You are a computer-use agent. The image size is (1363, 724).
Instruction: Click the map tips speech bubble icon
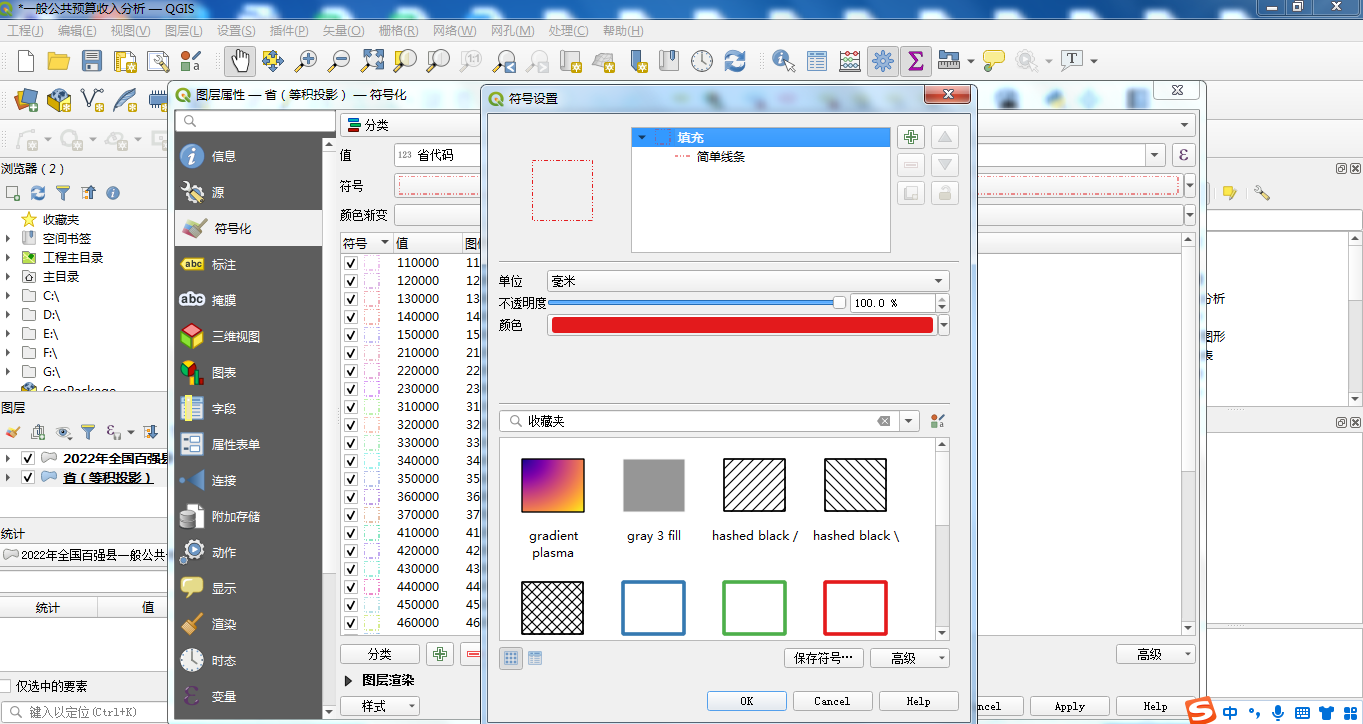click(993, 61)
